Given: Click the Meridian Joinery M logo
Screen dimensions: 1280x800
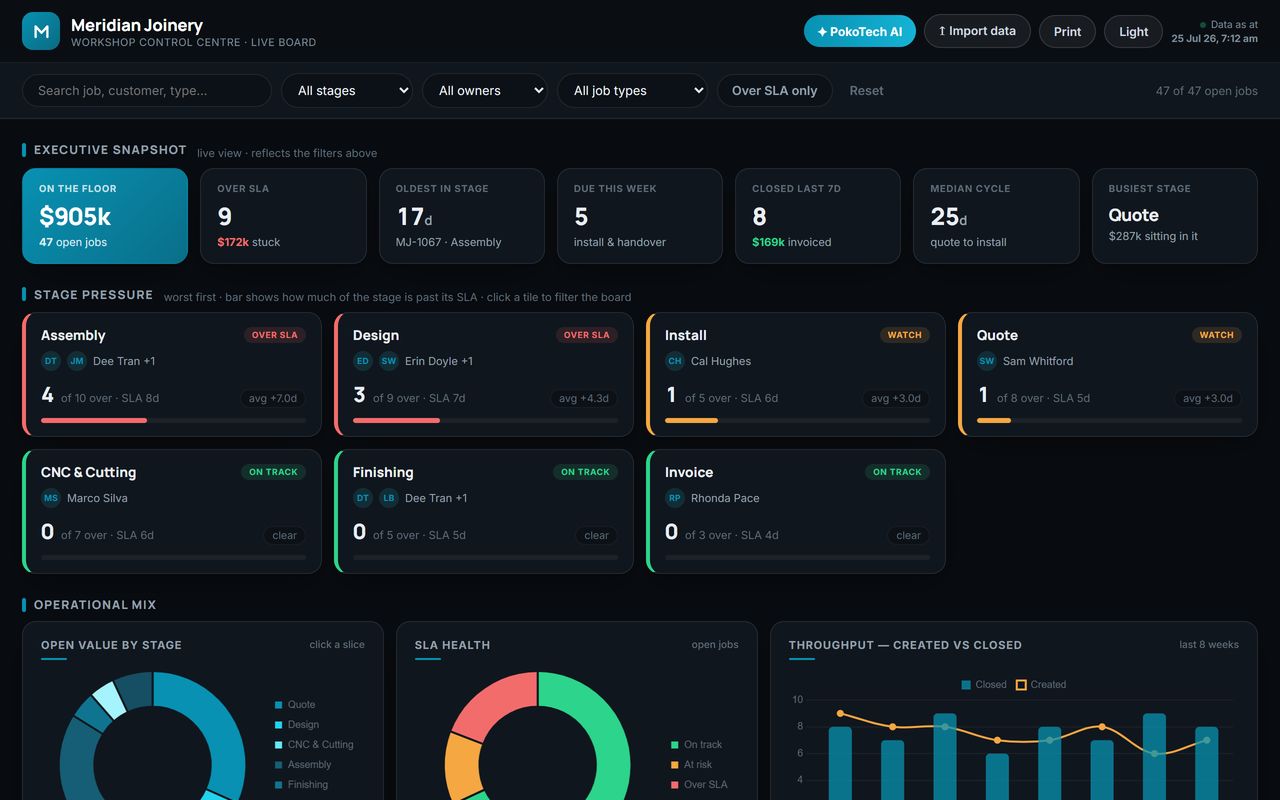Looking at the screenshot, I should point(41,31).
